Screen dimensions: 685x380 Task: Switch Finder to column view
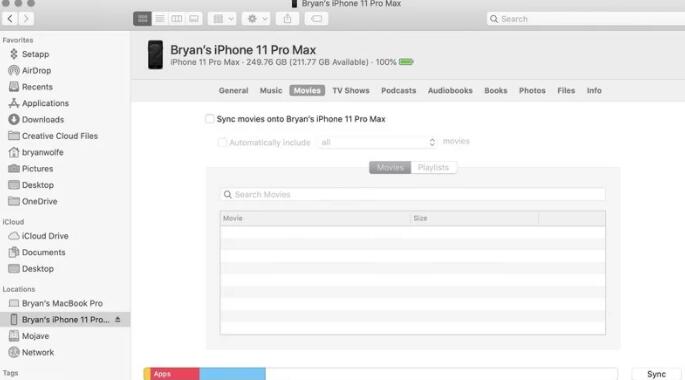177,19
